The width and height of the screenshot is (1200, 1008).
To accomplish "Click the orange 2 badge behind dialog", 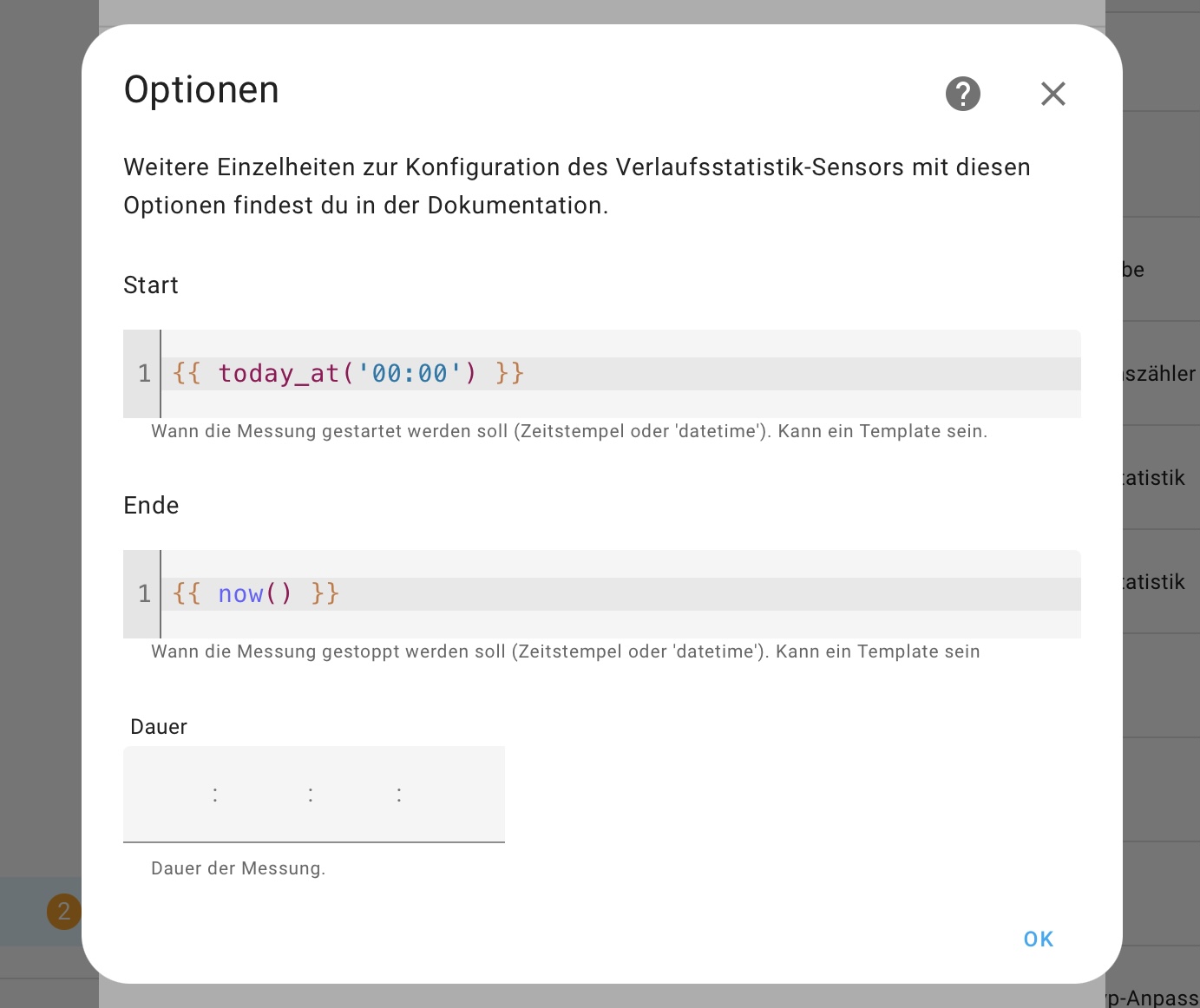I will [x=63, y=912].
